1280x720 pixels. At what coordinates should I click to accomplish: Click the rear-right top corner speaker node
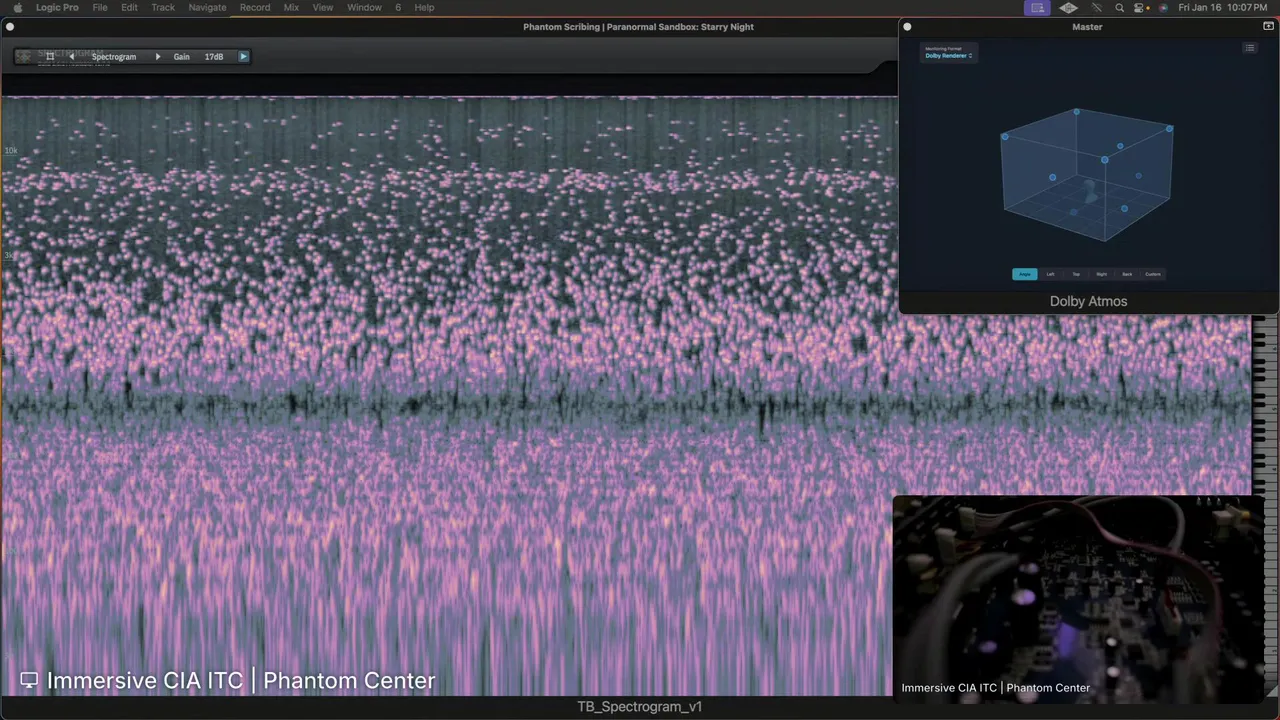[1169, 129]
